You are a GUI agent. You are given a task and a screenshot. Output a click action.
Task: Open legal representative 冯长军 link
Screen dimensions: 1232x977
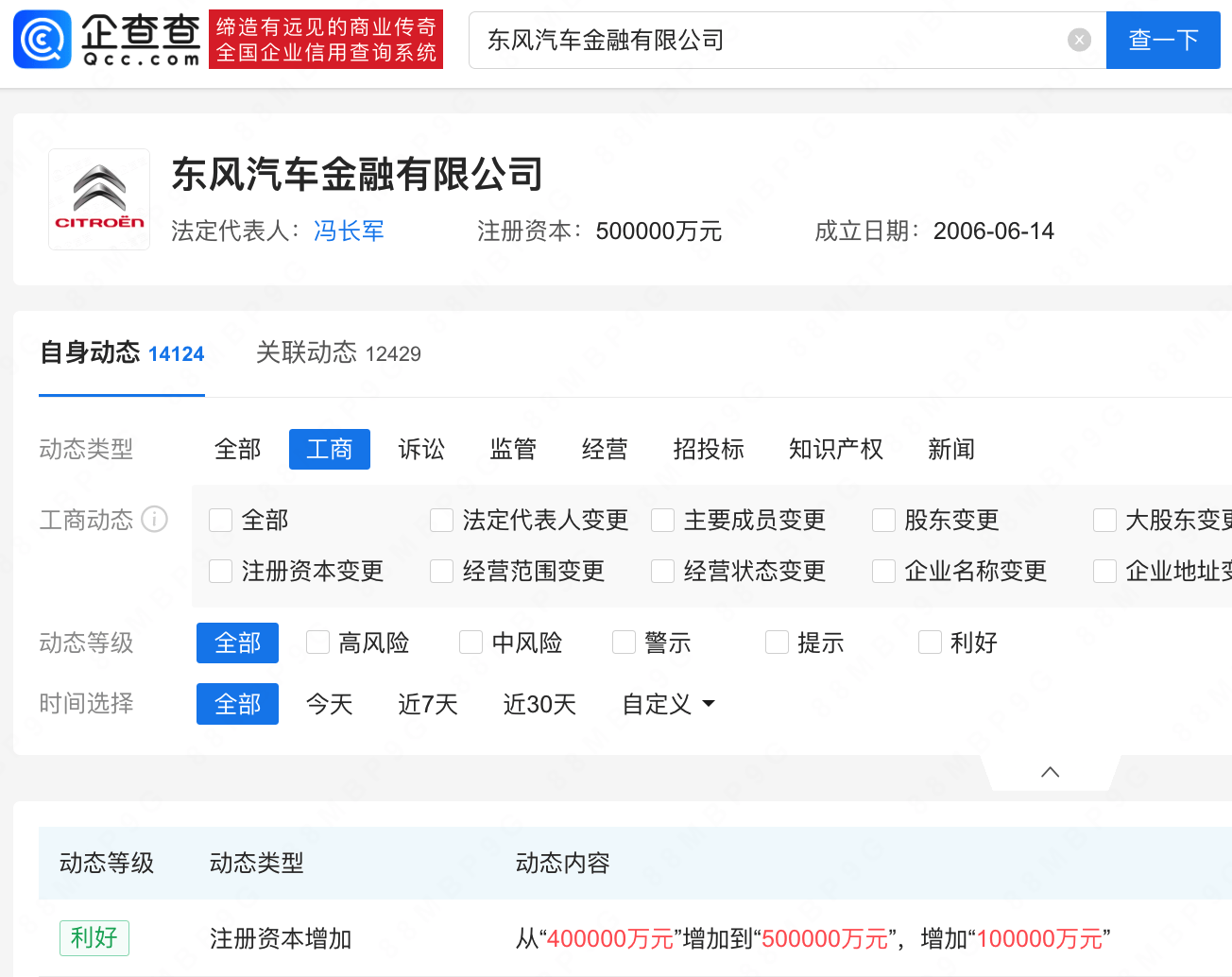click(x=349, y=231)
